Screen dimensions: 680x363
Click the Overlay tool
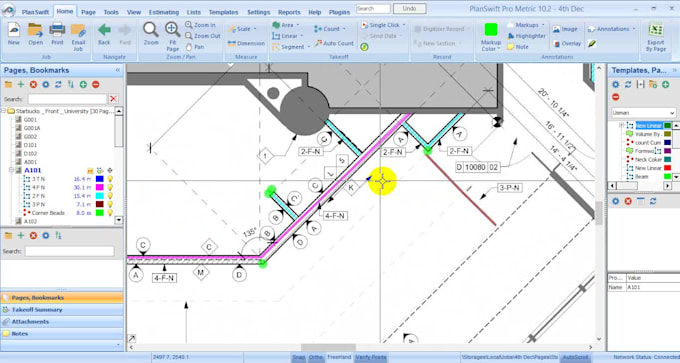(x=566, y=43)
